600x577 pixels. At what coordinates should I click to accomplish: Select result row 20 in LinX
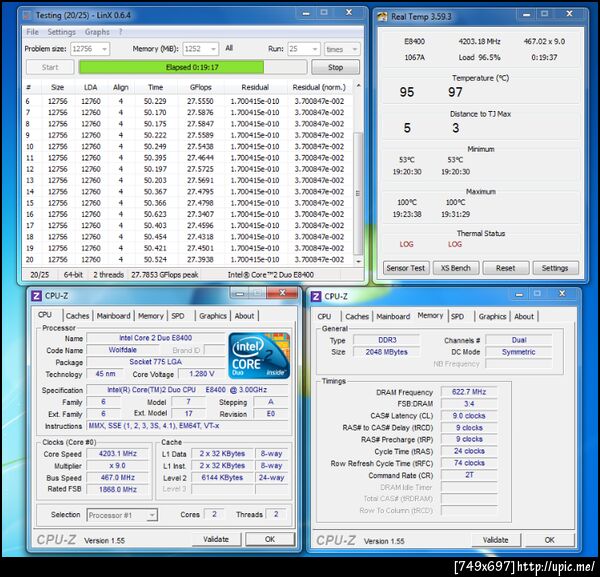click(188, 259)
